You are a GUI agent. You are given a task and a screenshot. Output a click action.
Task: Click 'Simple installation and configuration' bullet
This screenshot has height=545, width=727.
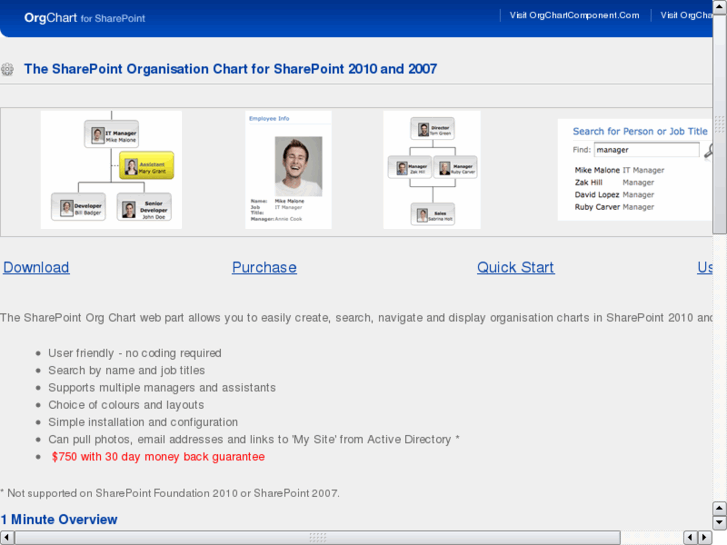143,422
